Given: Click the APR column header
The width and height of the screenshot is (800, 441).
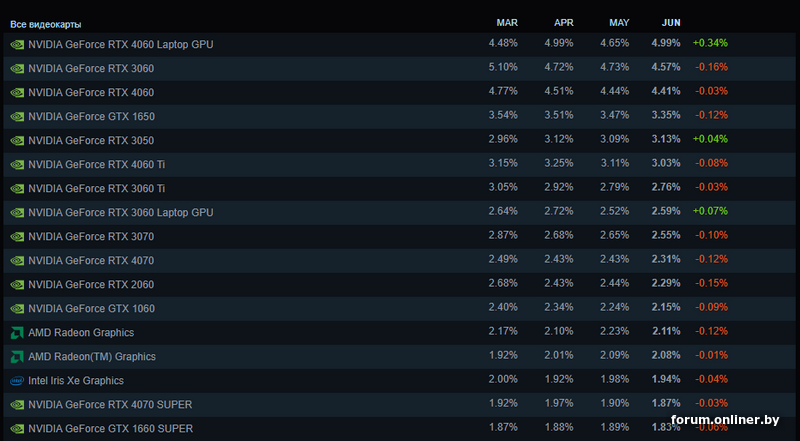Looking at the screenshot, I should click(x=563, y=22).
